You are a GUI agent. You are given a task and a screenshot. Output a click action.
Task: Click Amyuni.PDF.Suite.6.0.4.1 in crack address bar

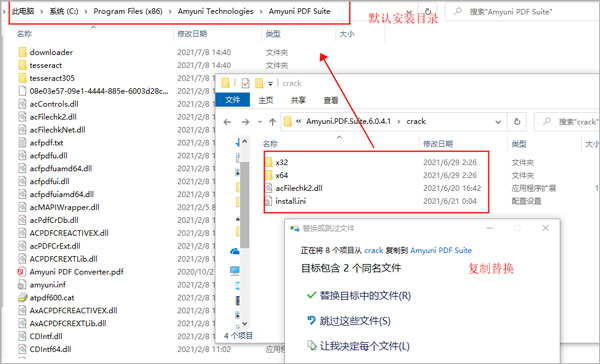[349, 121]
